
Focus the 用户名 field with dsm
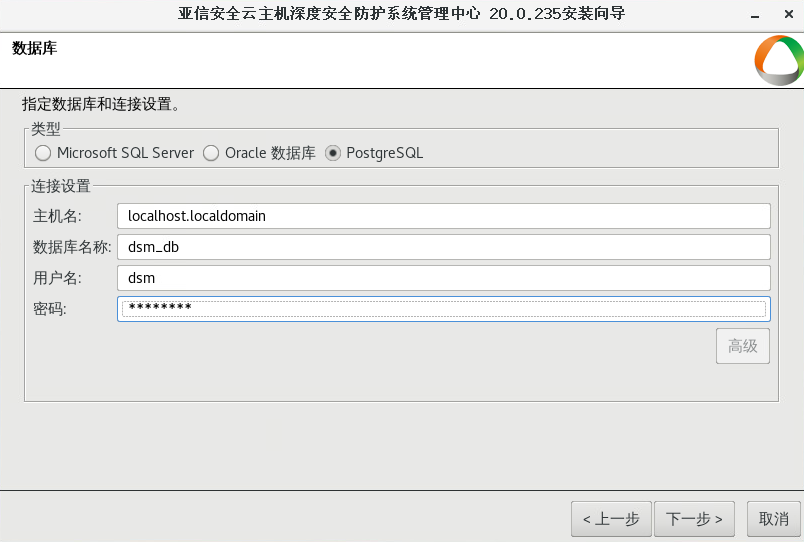coord(444,278)
